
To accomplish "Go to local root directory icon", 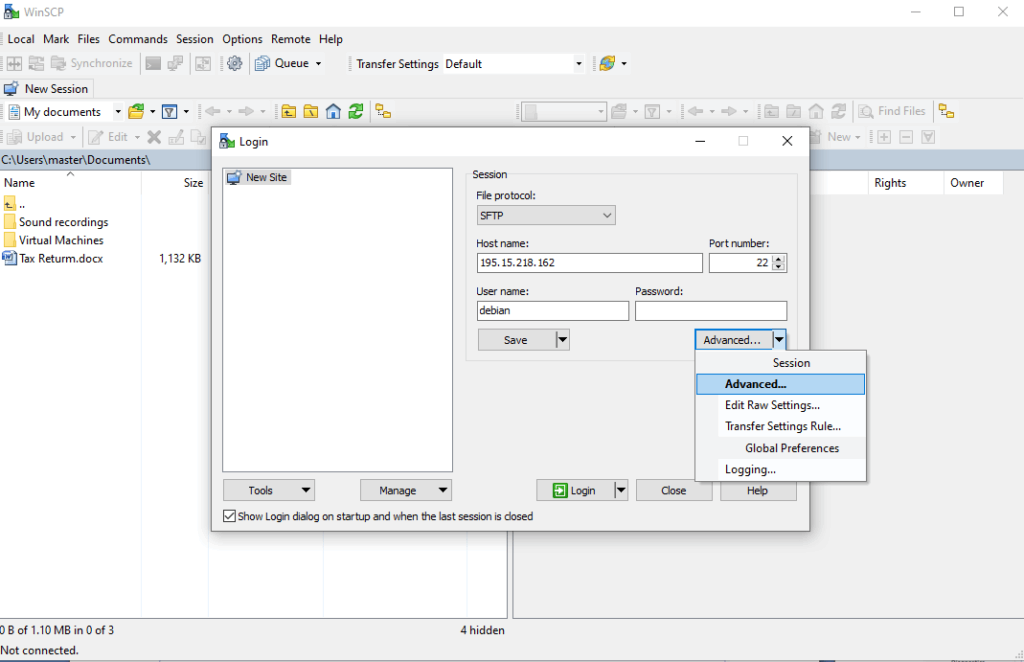I will [x=311, y=112].
